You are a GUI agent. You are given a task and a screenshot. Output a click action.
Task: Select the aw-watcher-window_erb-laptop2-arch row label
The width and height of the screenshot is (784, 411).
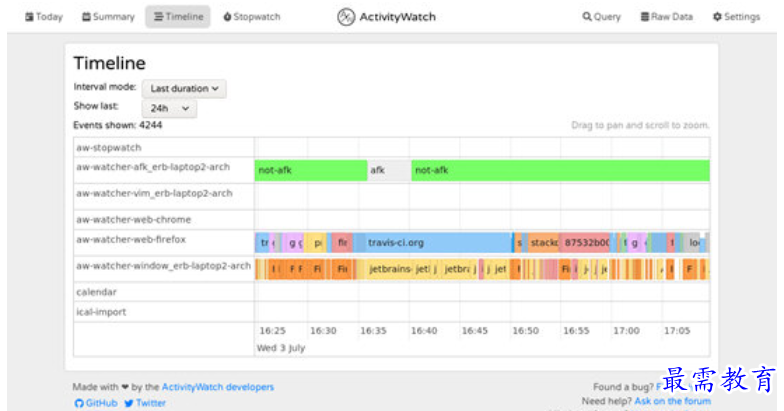click(164, 266)
